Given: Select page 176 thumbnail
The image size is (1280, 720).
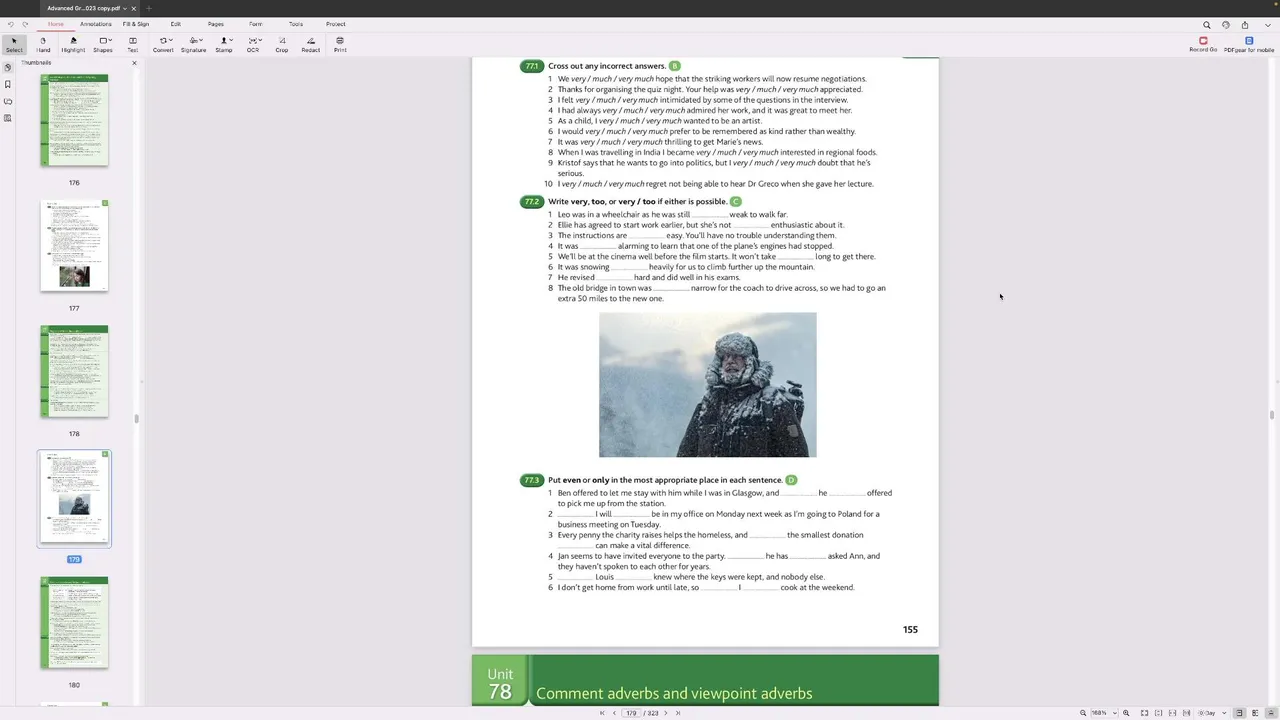Looking at the screenshot, I should (74, 120).
